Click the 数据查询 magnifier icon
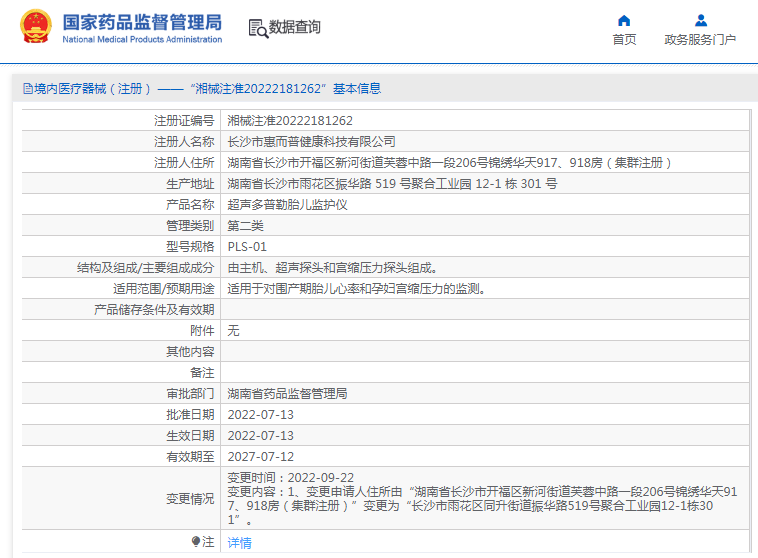This screenshot has height=558, width=758. (x=258, y=29)
